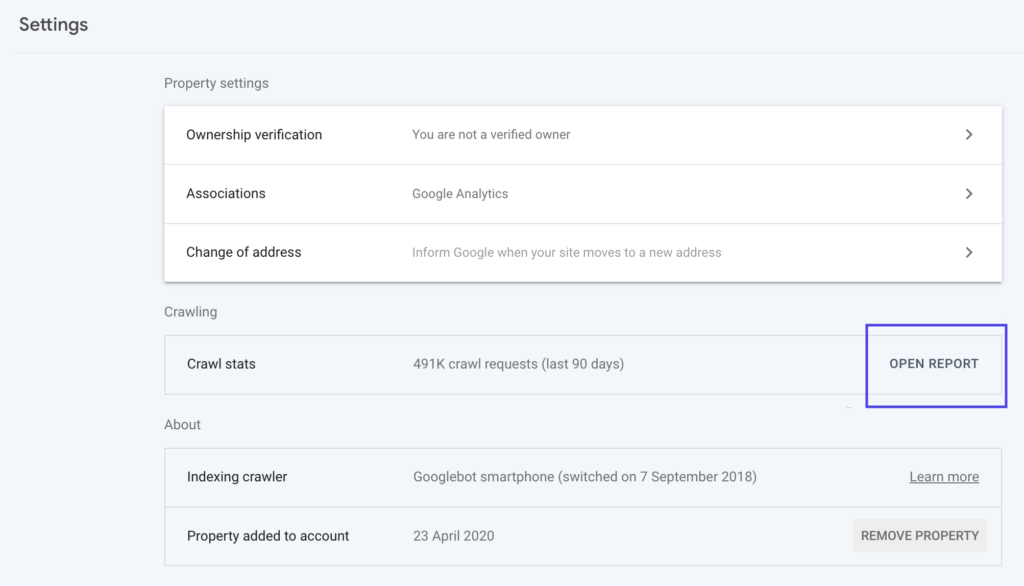
Task: Expand the Change of address chevron
Action: coord(968,252)
